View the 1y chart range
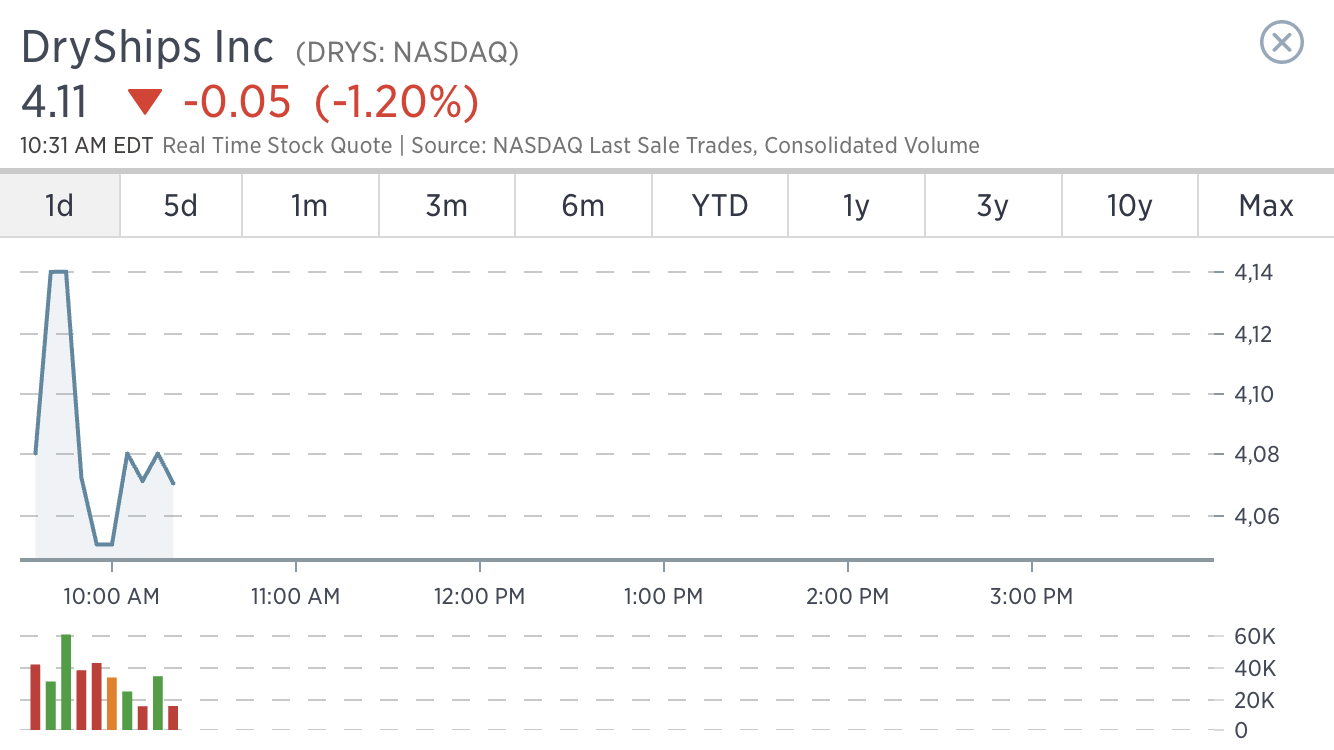Screen dimensions: 1334x750 click(x=857, y=206)
